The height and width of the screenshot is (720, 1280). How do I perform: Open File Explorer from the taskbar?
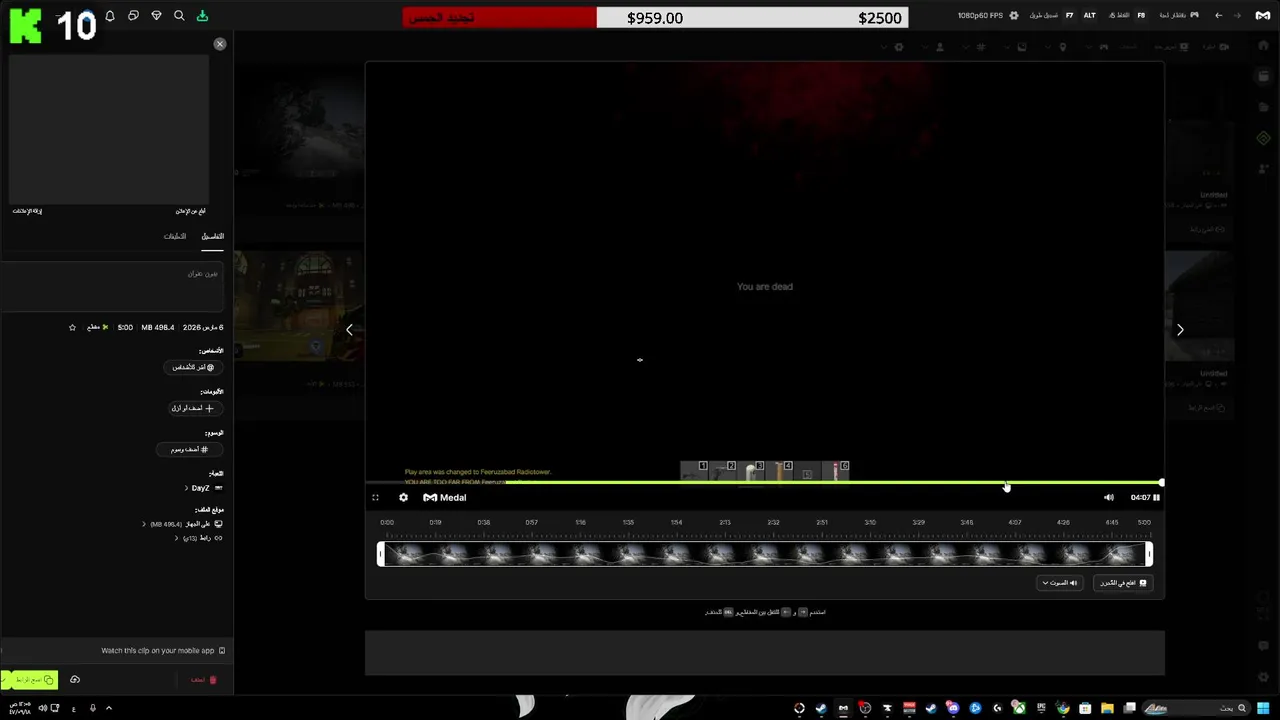1107,708
